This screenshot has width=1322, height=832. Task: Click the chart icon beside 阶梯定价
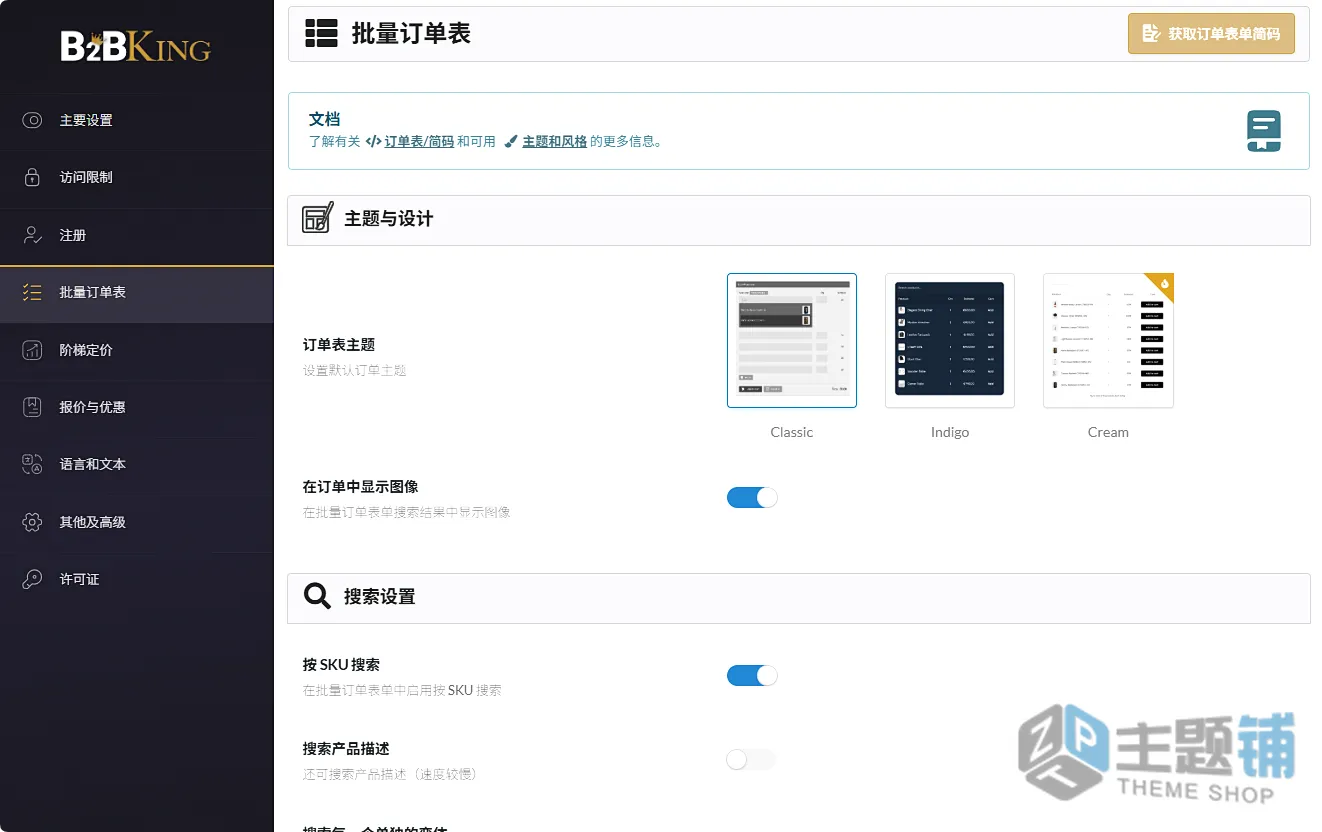(32, 350)
